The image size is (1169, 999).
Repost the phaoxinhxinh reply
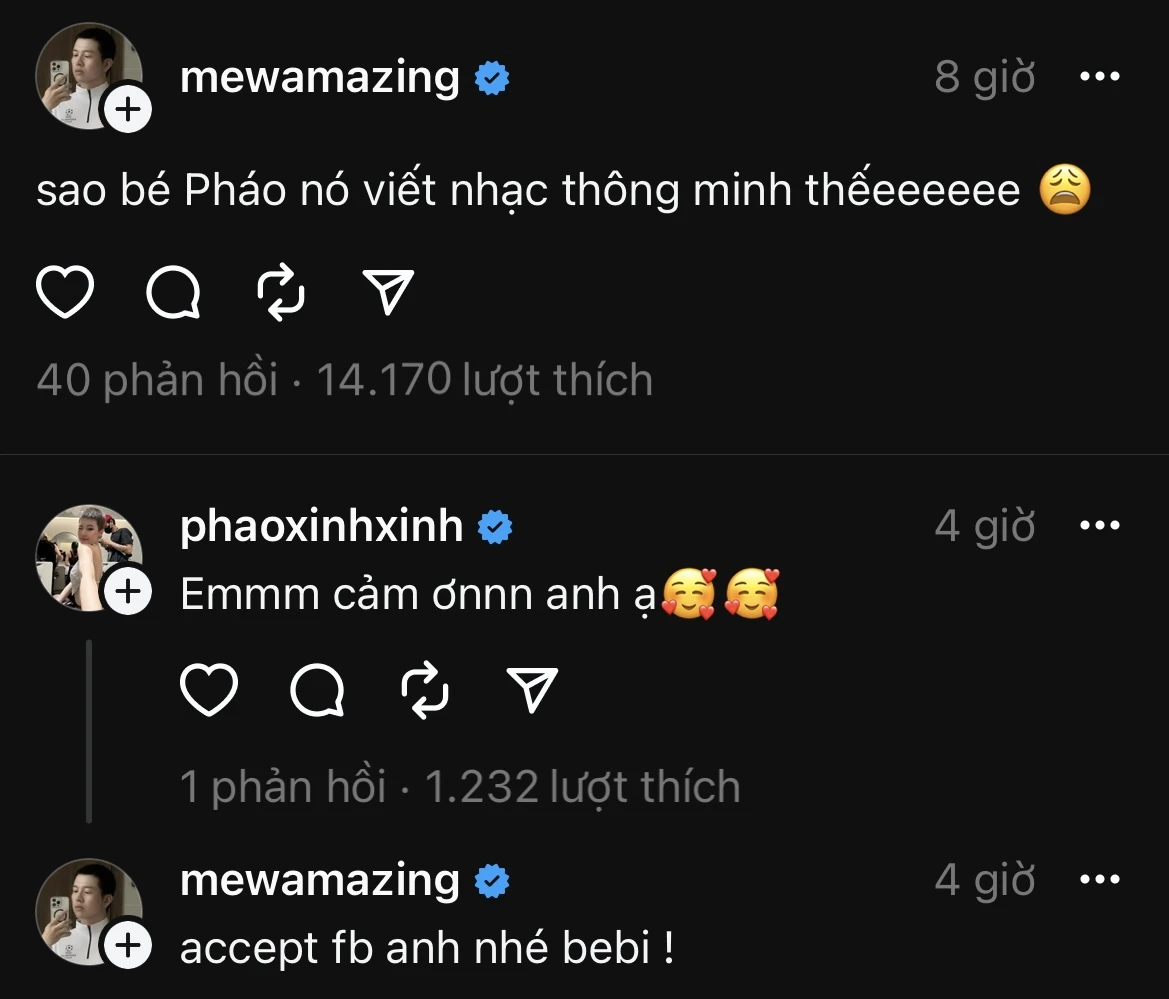point(424,690)
